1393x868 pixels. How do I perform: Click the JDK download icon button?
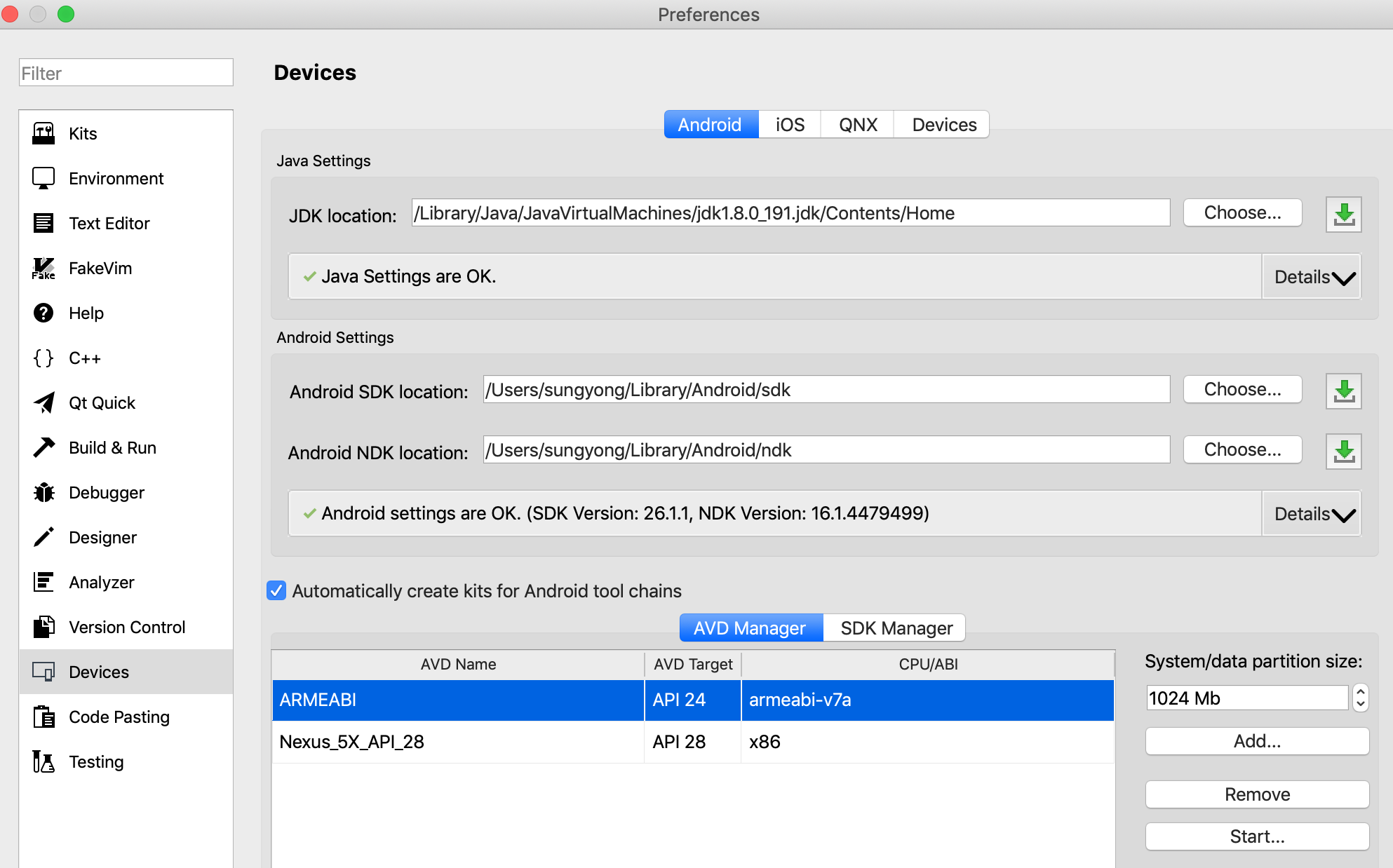click(x=1343, y=214)
